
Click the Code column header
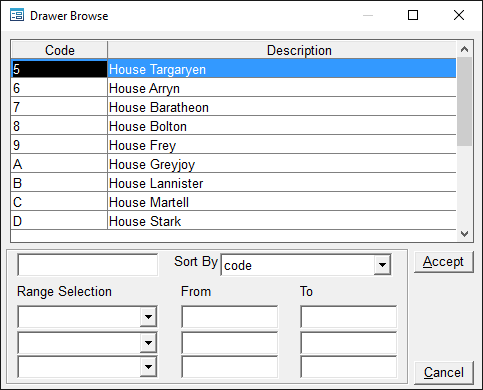[59, 50]
